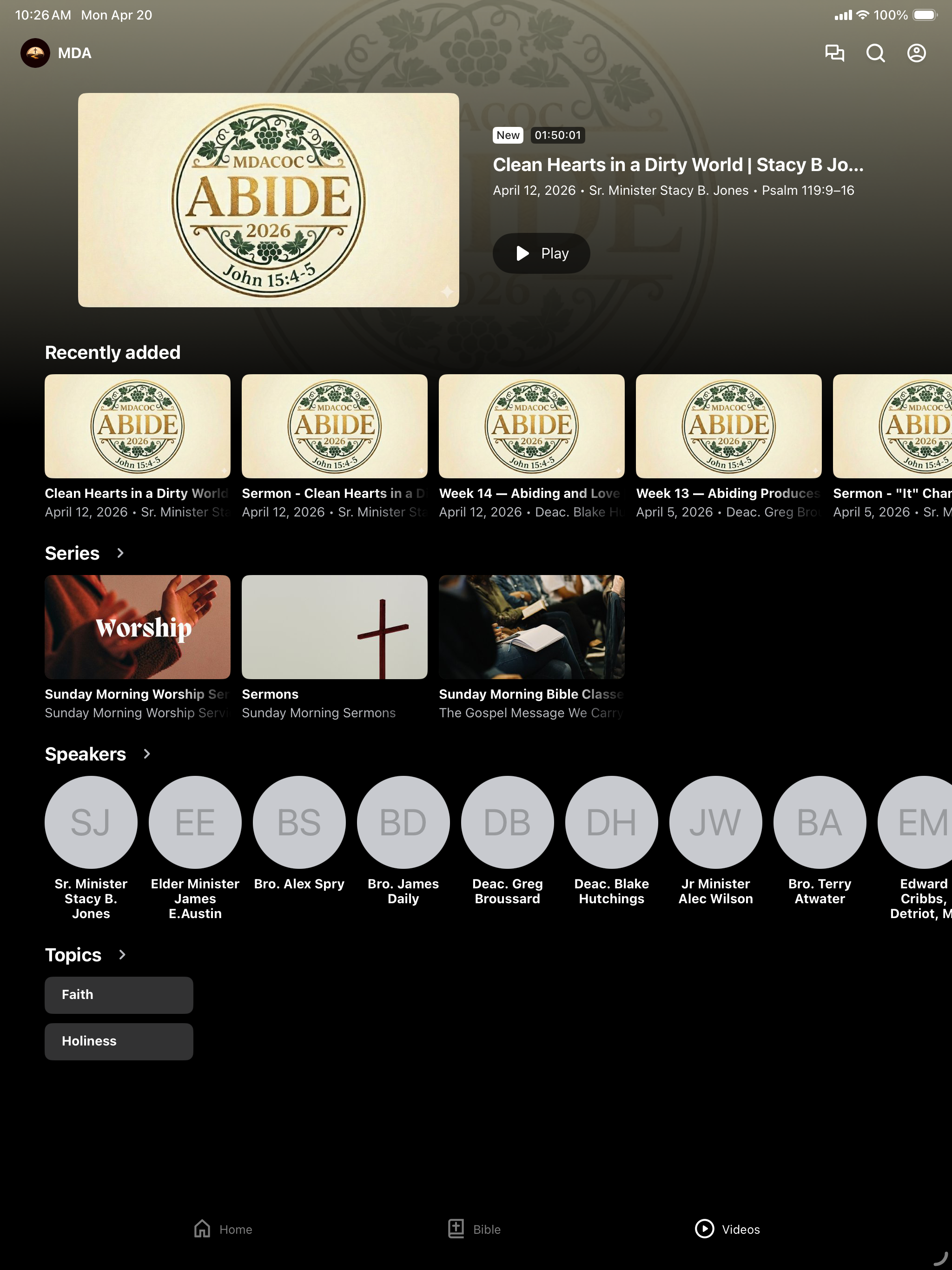952x1270 pixels.
Task: Tap the 01:50:01 duration badge
Action: point(557,135)
